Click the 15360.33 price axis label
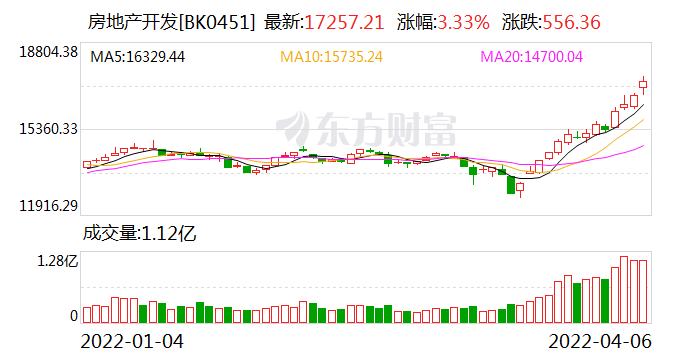 [x=48, y=129]
